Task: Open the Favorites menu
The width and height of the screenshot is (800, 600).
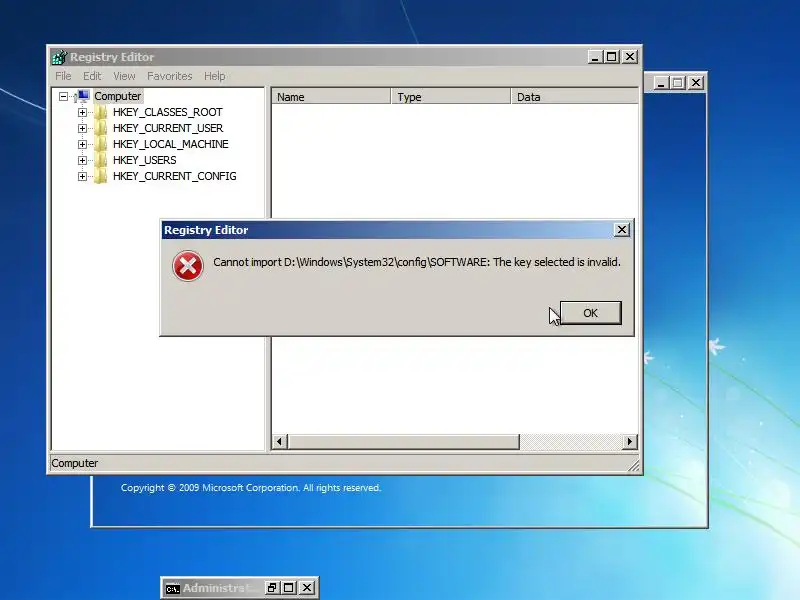Action: coord(169,76)
